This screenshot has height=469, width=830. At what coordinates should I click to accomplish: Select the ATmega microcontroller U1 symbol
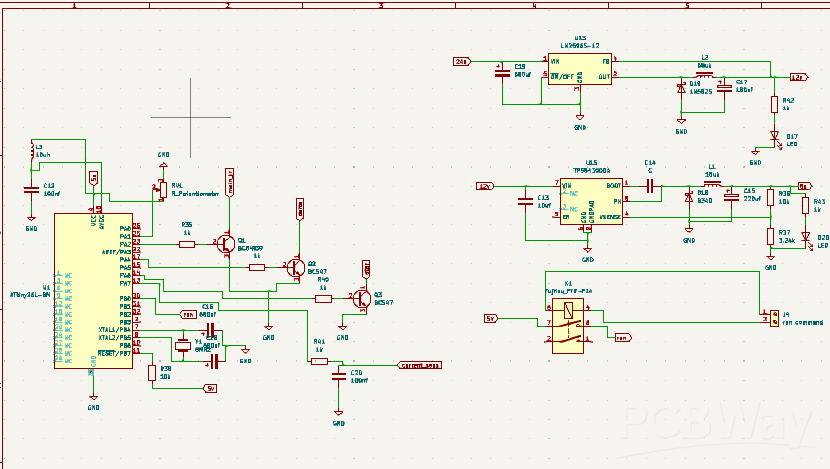pos(92,290)
